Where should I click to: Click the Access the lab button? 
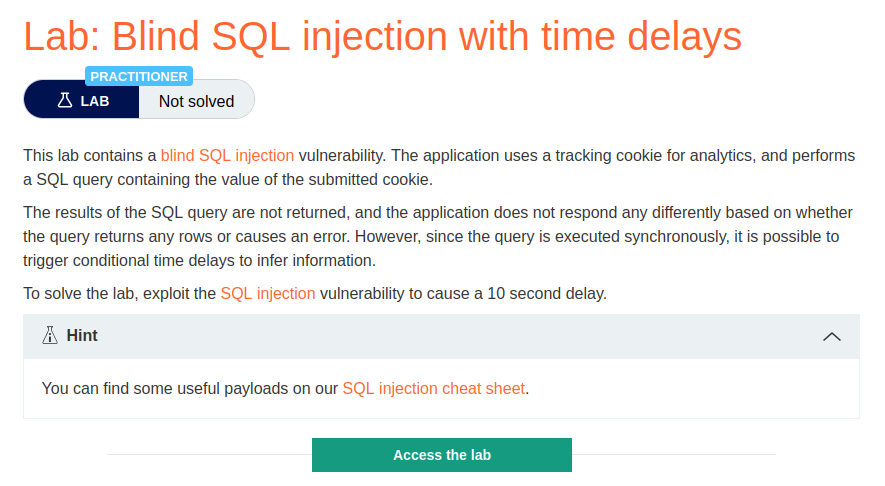coord(442,455)
